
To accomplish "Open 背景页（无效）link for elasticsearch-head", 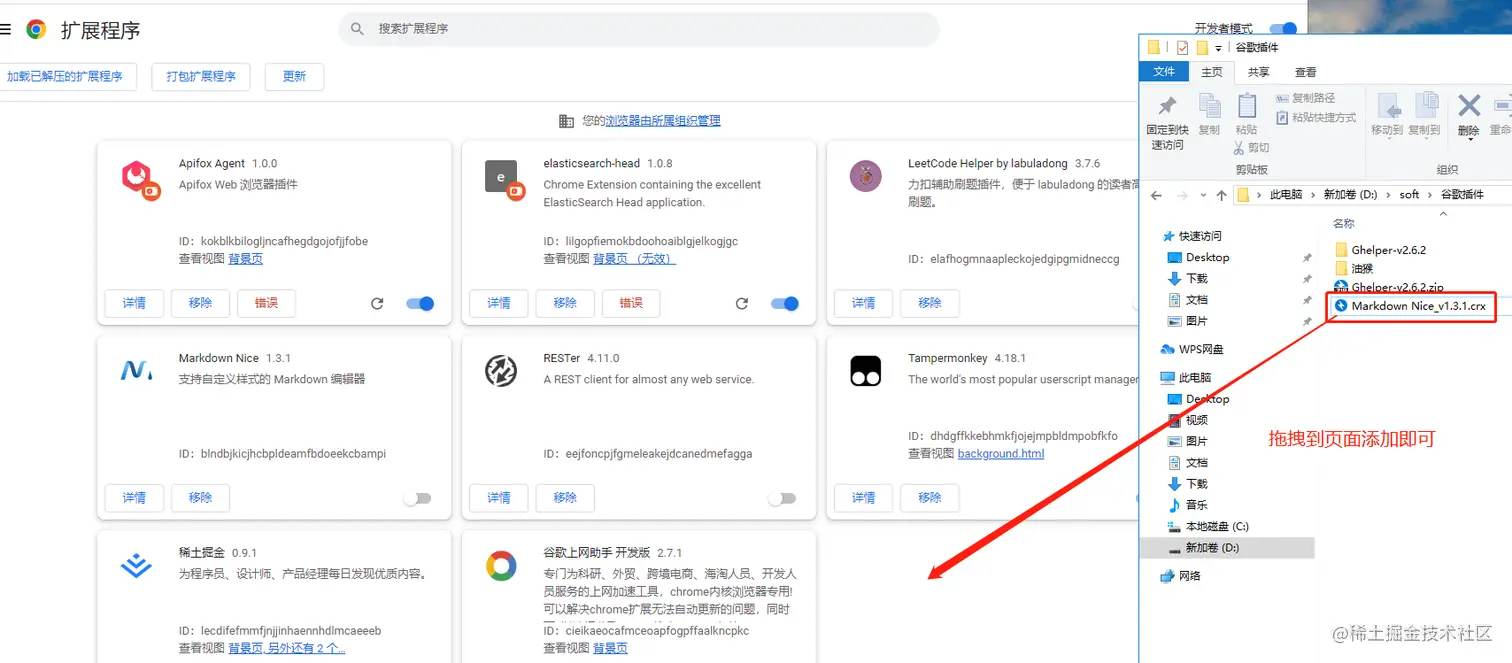I will [x=634, y=259].
